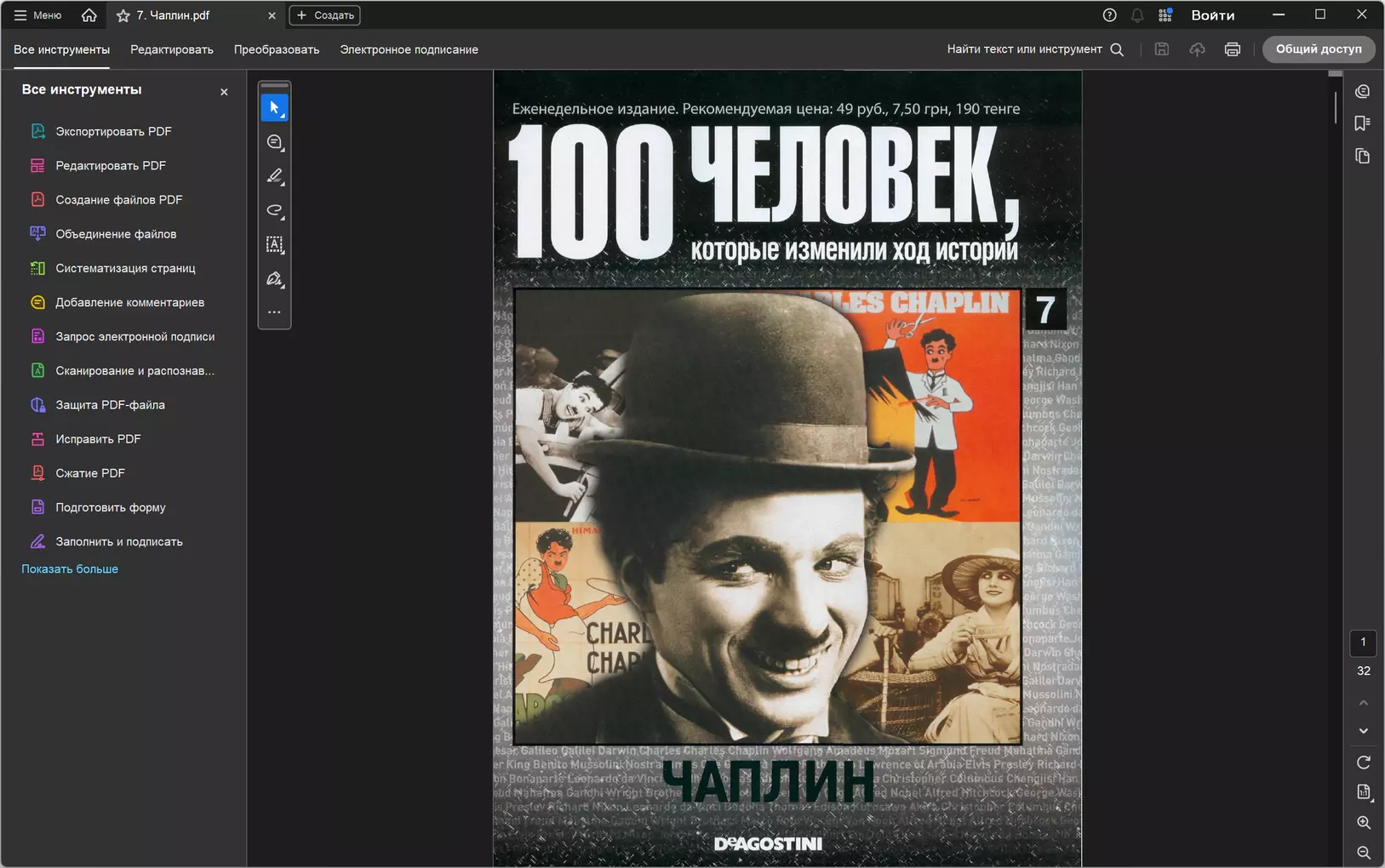Click the search magnifier icon
This screenshot has width=1385, height=868.
point(1117,49)
